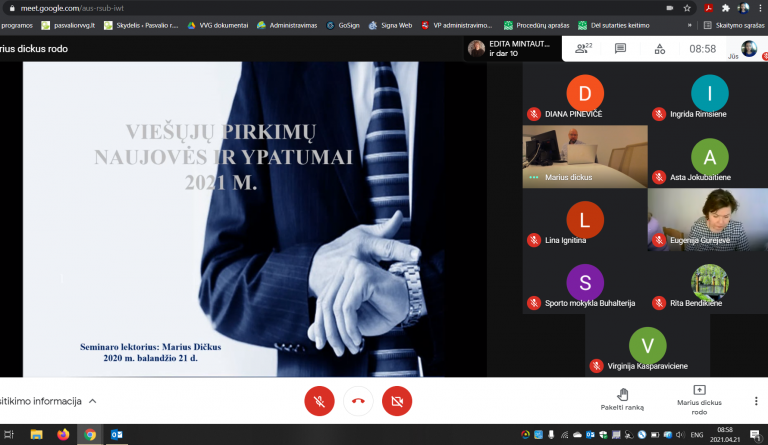Open the 'VVG dokumentai' Drive bookmark

click(x=218, y=25)
